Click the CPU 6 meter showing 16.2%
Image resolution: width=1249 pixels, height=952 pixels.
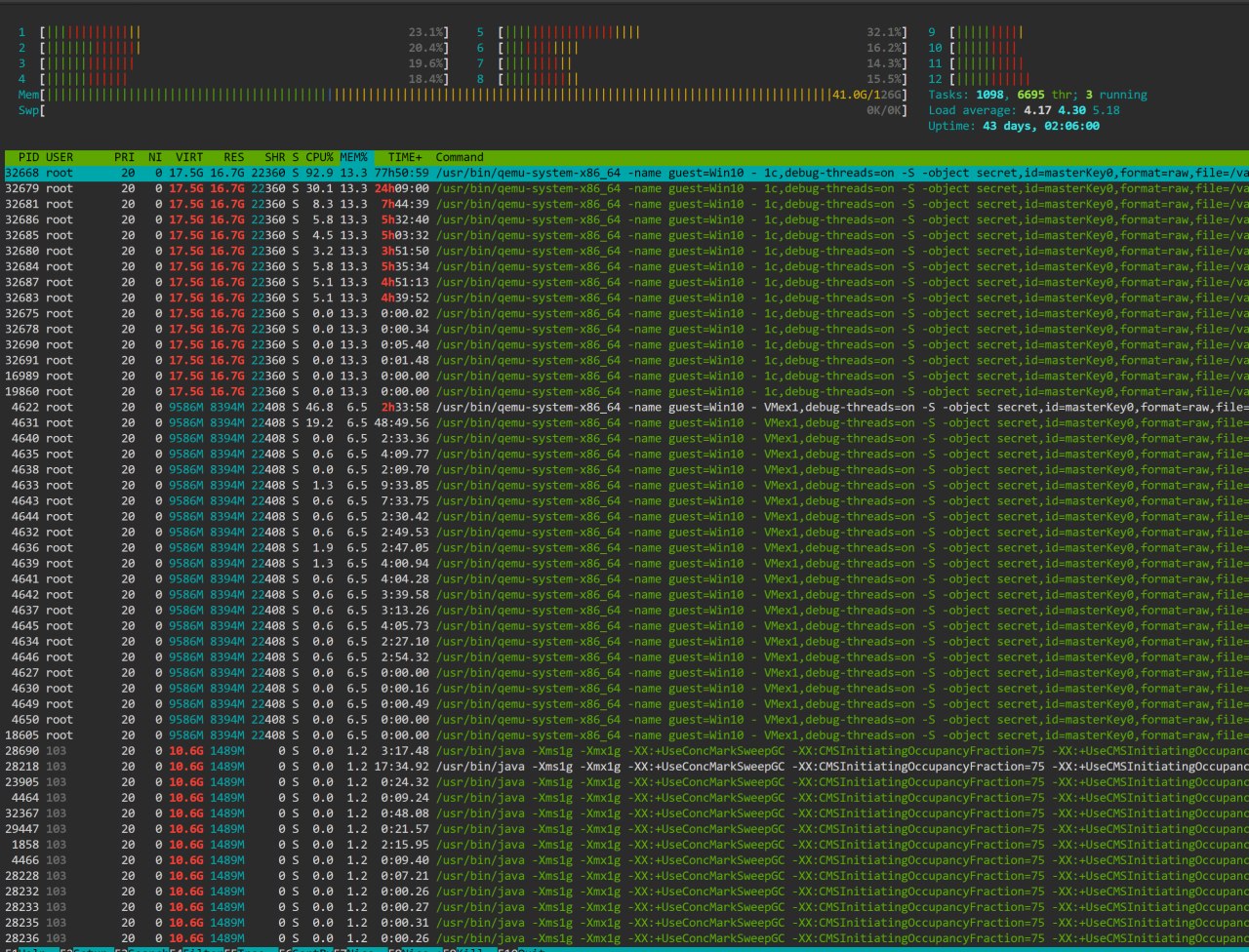(692, 48)
